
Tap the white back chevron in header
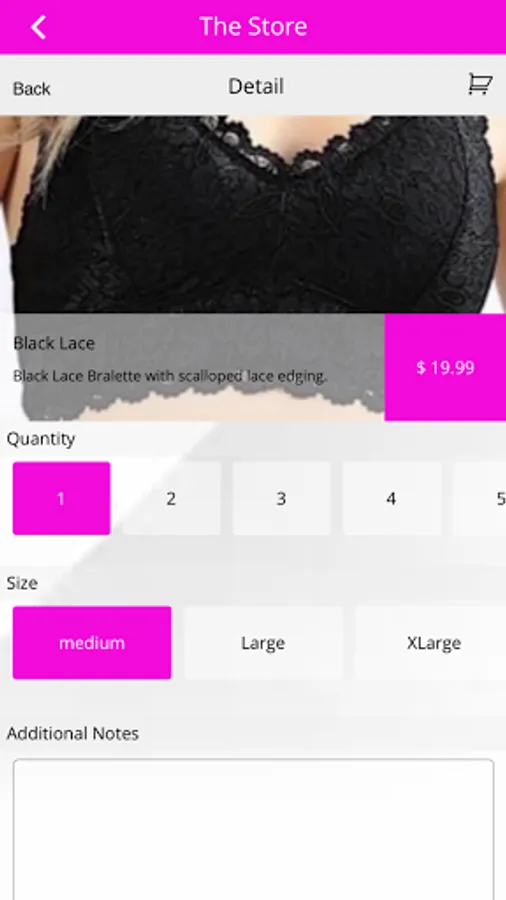38,27
